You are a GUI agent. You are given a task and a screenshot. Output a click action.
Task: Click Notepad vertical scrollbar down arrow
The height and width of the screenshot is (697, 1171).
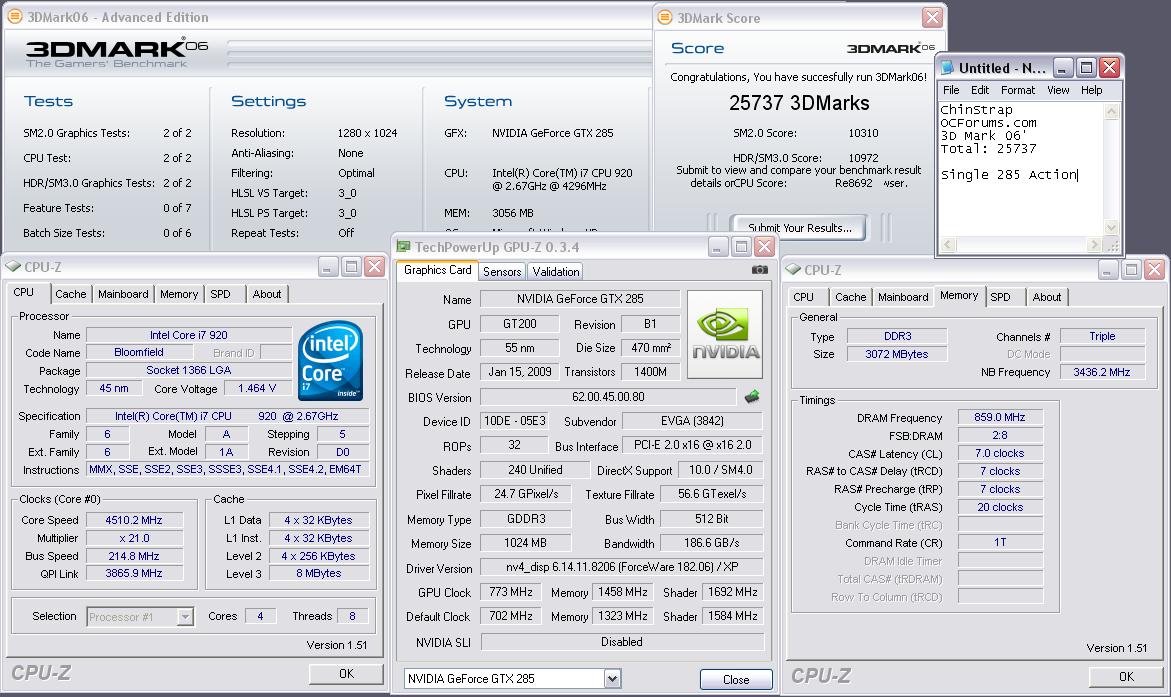1111,228
